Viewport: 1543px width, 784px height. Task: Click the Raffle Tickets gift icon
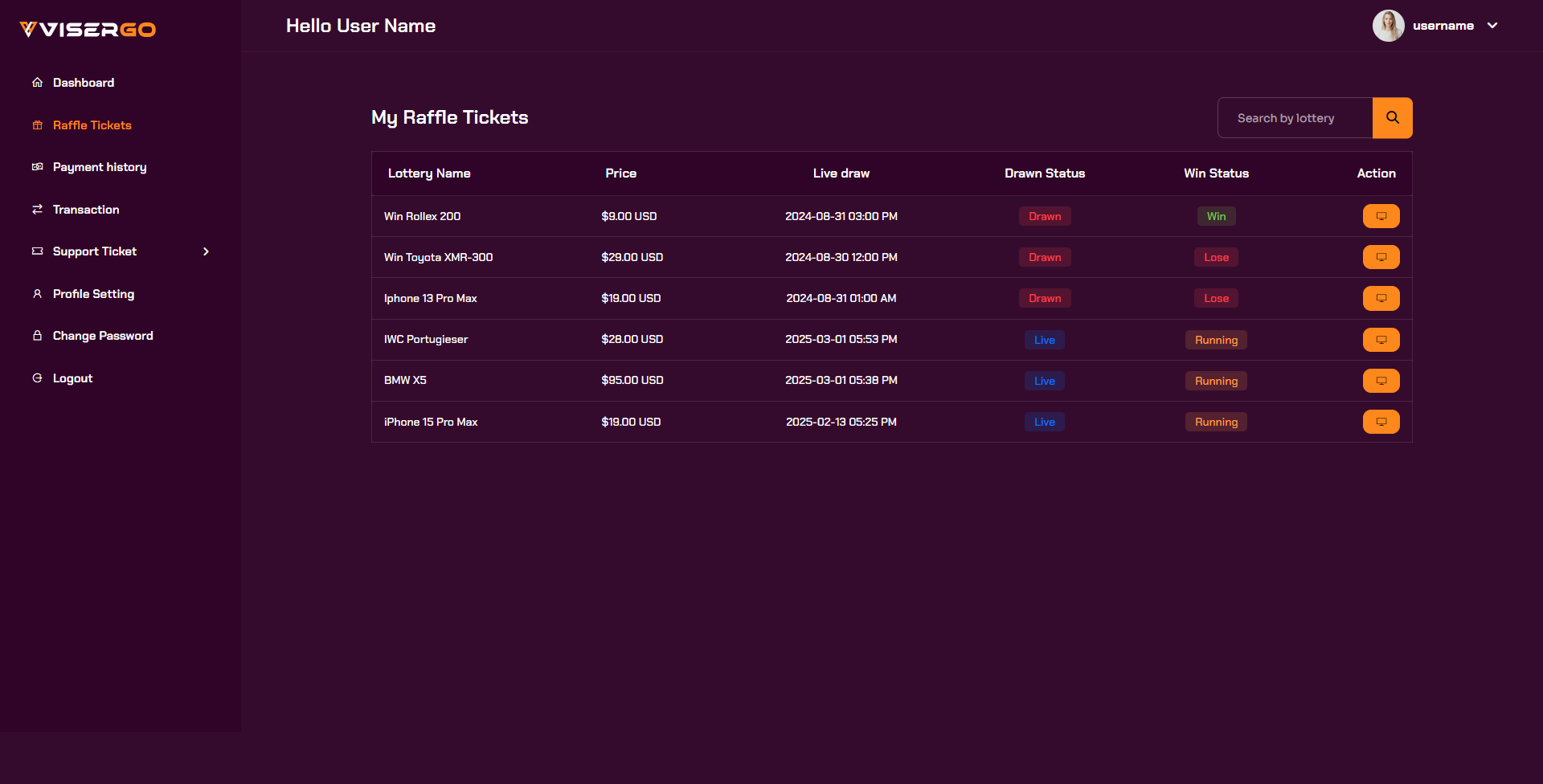point(37,125)
